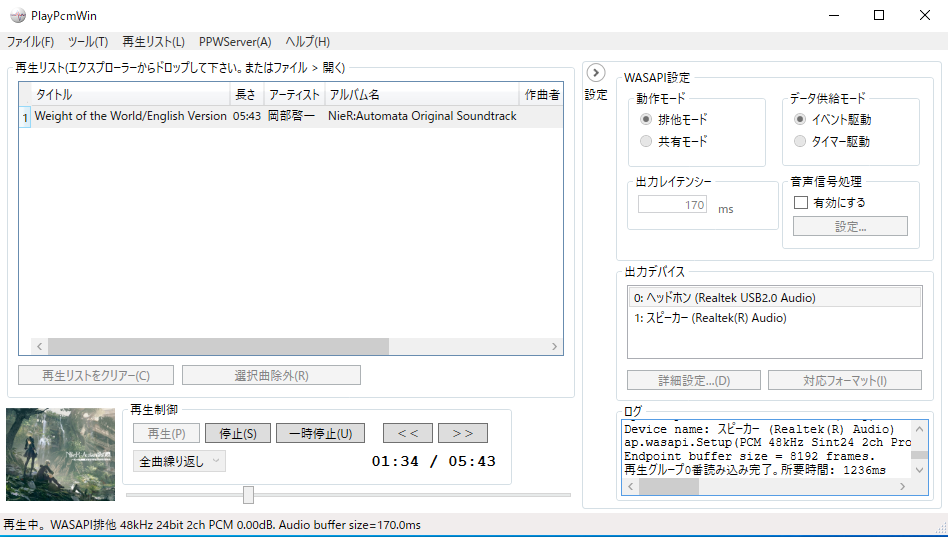Pause playback with 一時停止(U) button
This screenshot has height=537, width=948.
pos(320,433)
